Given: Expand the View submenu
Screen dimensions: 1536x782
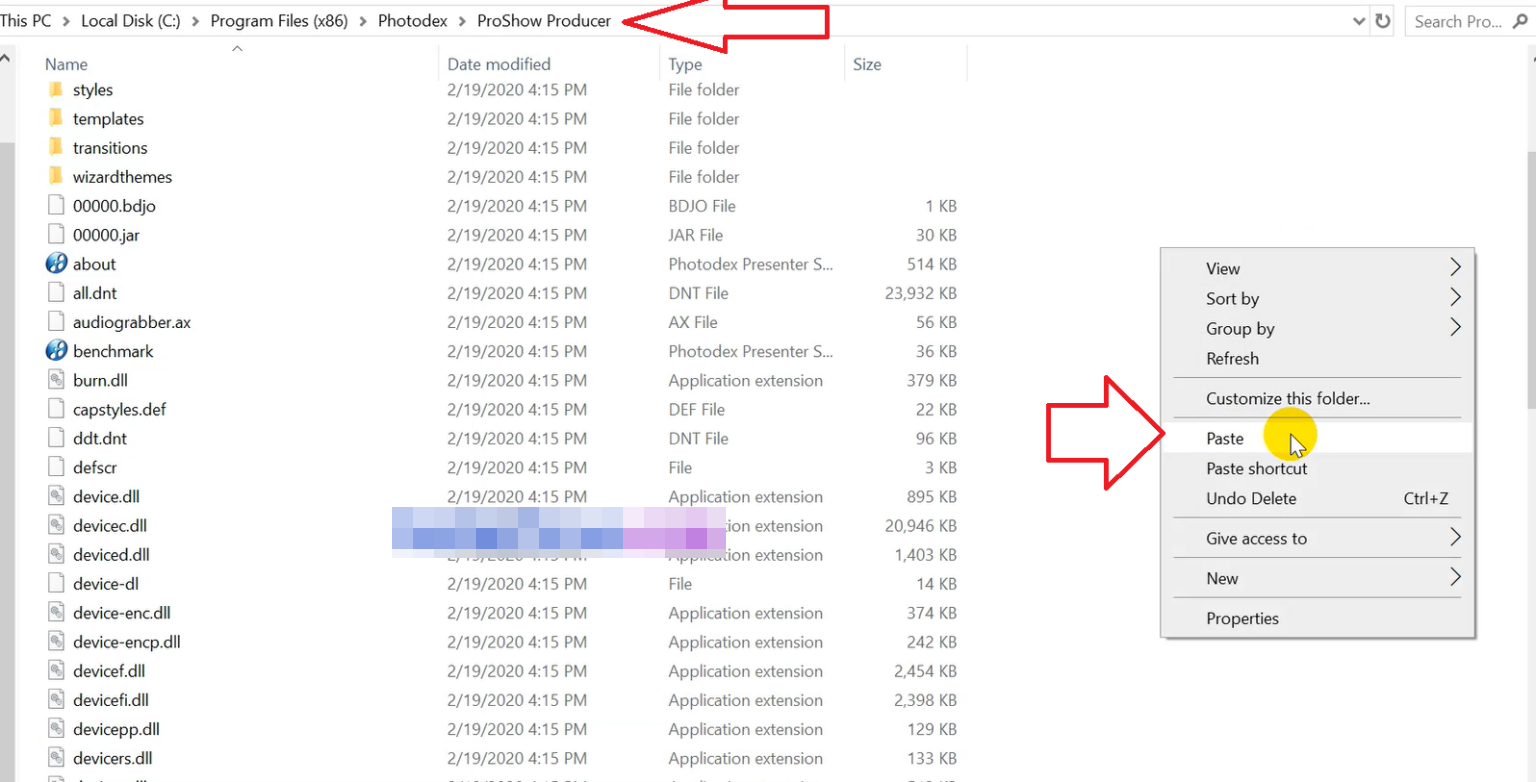Looking at the screenshot, I should (x=1455, y=268).
